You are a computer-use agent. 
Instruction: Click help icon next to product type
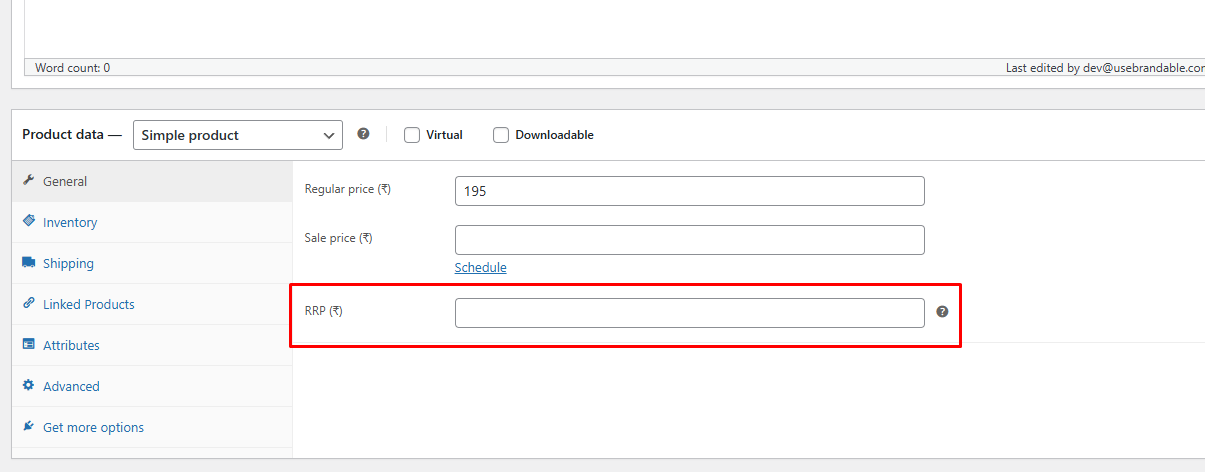[364, 133]
